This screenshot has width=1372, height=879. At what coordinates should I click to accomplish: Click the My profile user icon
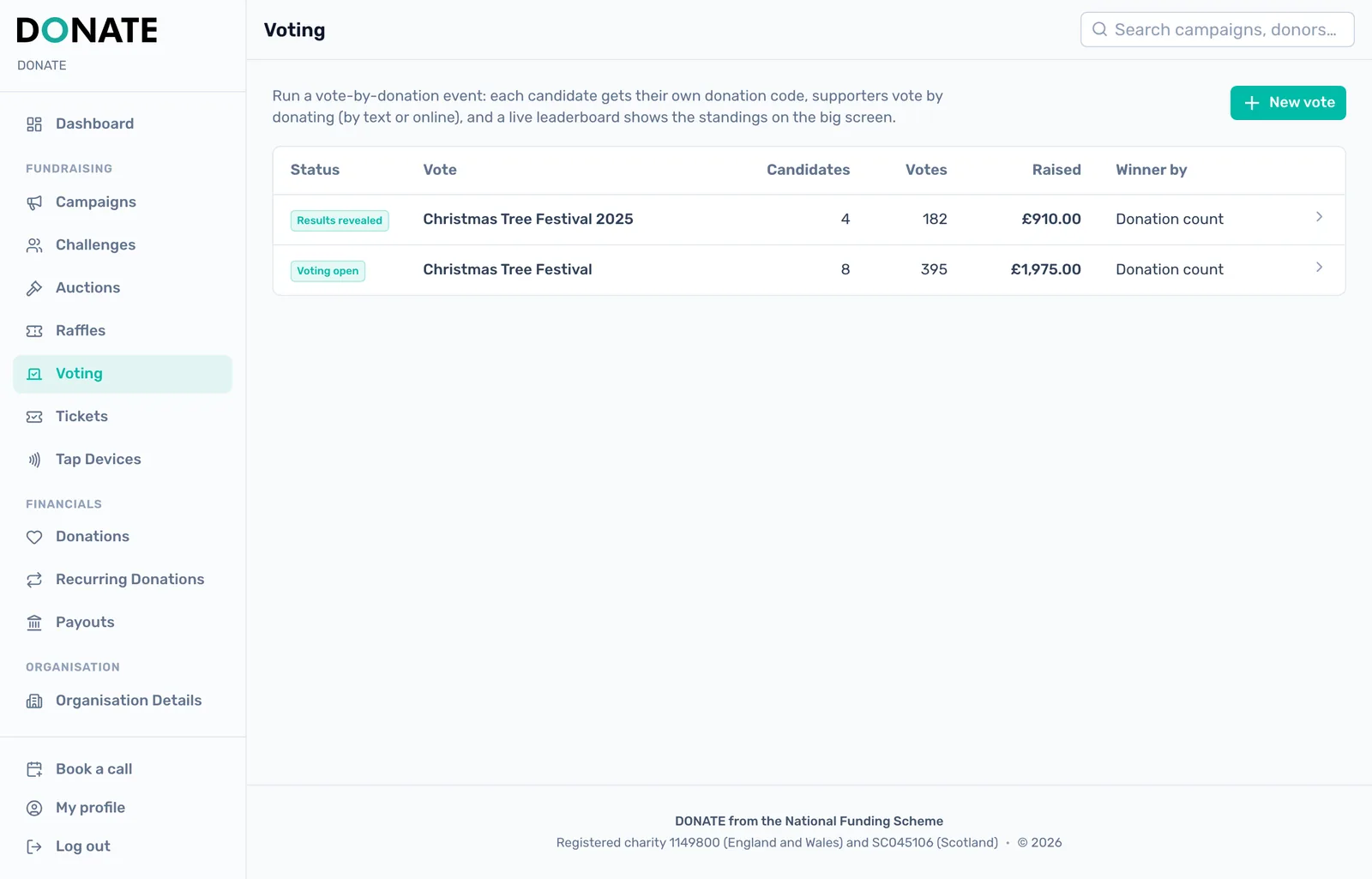coord(34,808)
